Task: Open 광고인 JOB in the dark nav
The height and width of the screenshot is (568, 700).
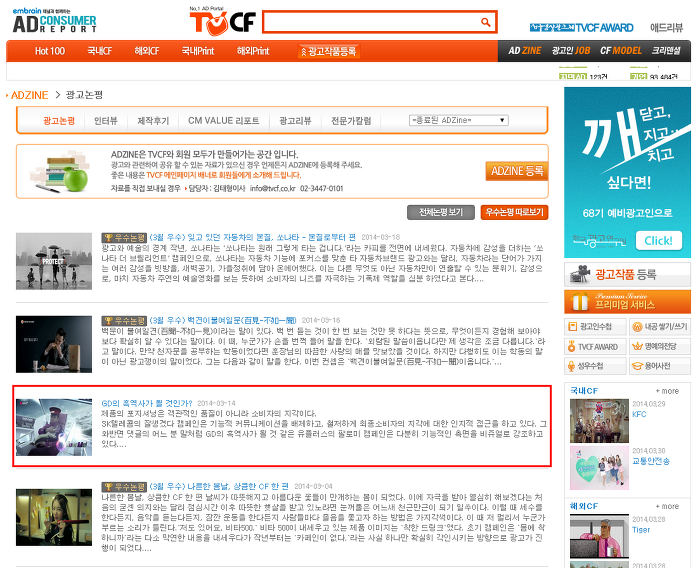Action: 571,51
